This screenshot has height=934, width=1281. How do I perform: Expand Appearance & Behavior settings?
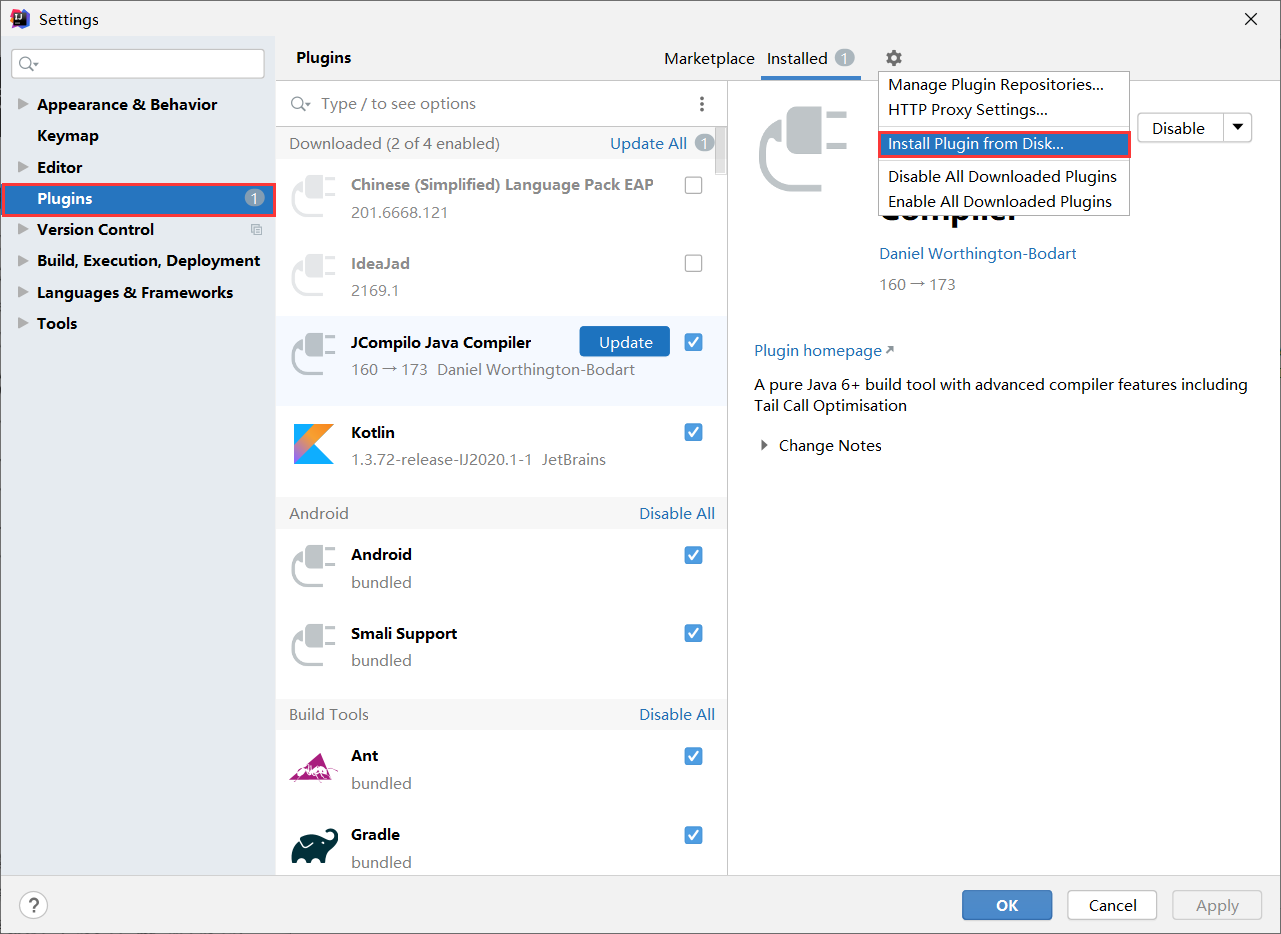click(x=24, y=104)
